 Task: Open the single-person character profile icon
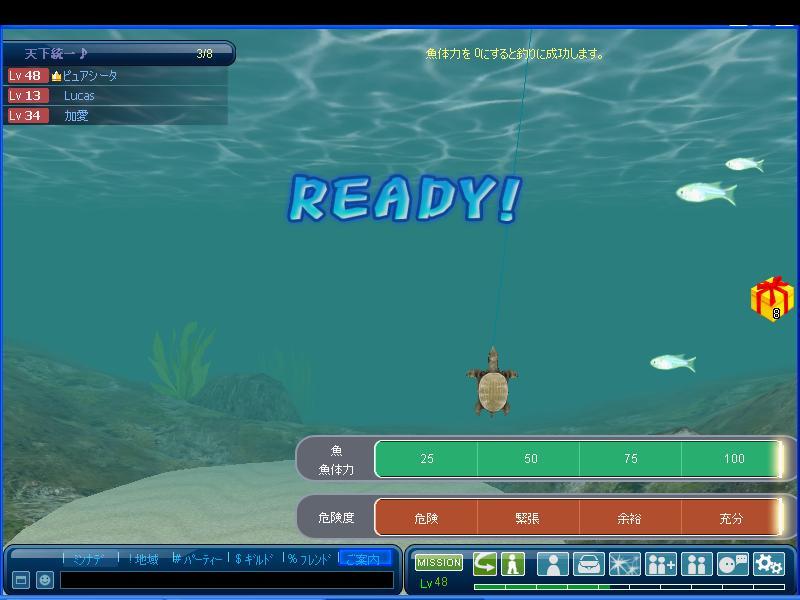[x=552, y=564]
